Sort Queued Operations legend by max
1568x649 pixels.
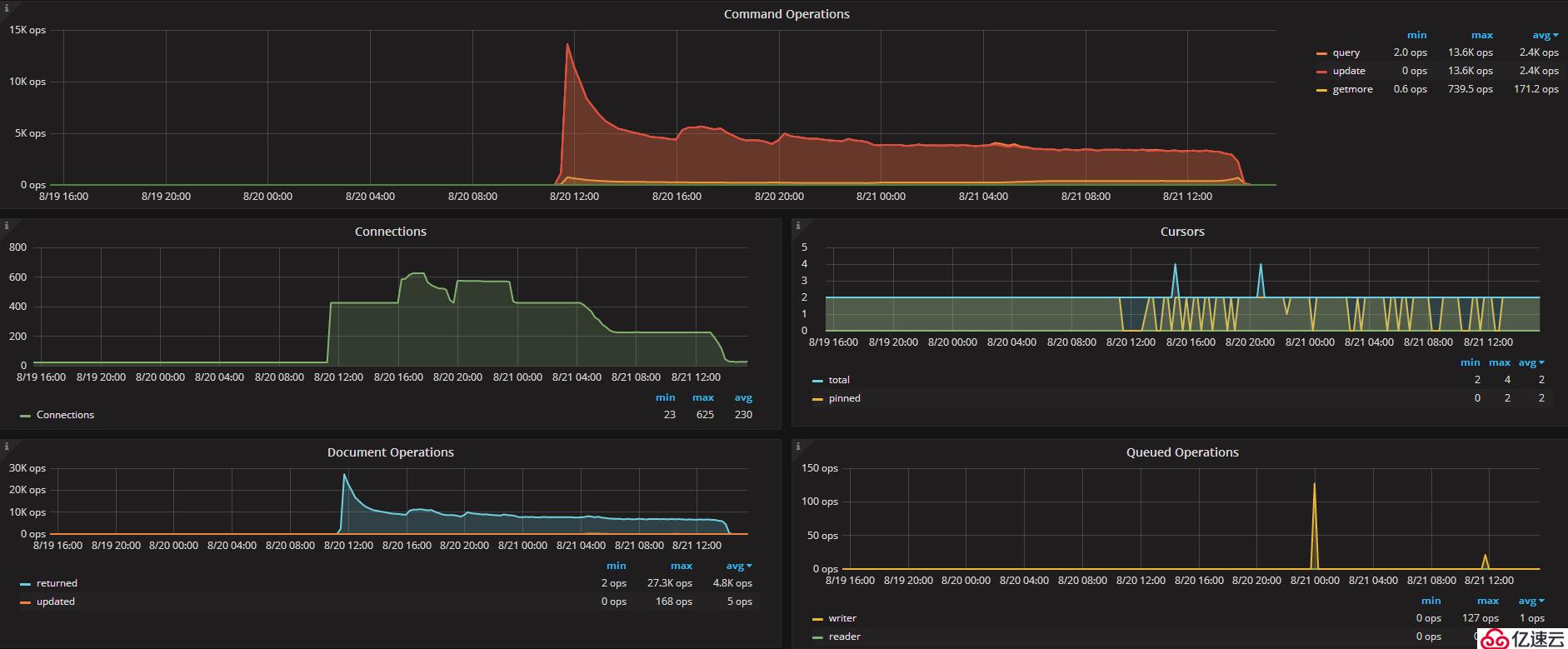coord(1488,601)
